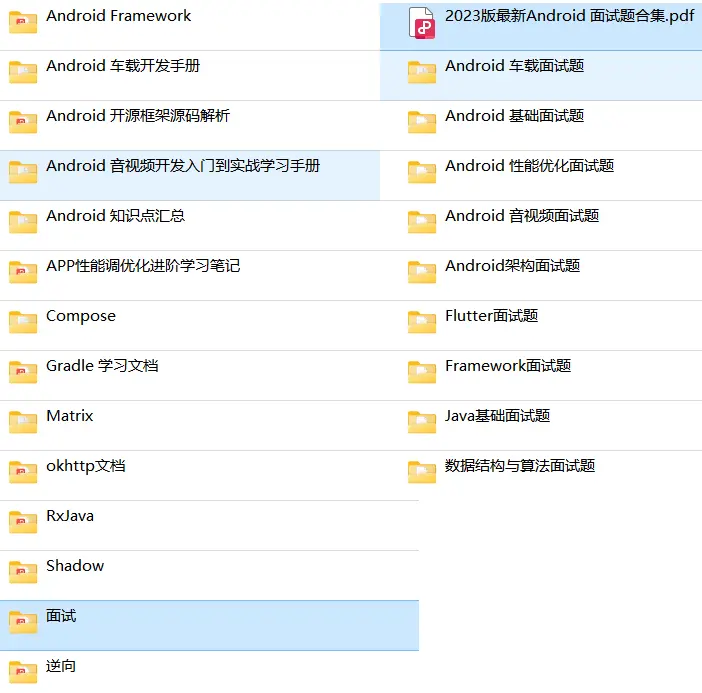
Task: Select the 逆向 folder name
Action: pyautogui.click(x=61, y=666)
